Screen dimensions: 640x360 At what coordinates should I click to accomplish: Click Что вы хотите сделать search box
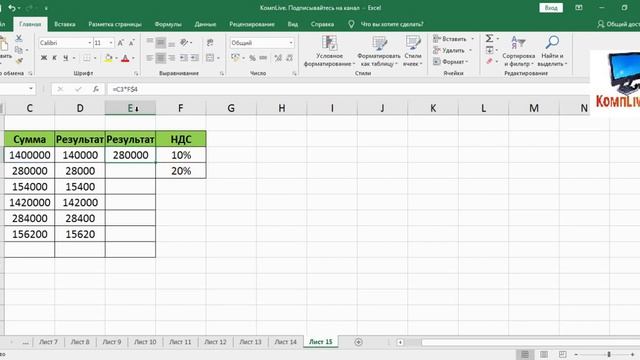click(392, 24)
